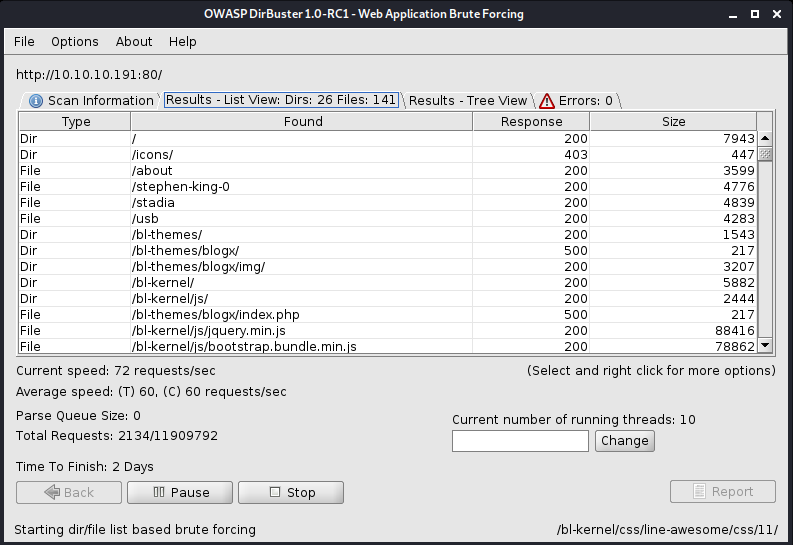The width and height of the screenshot is (793, 545).
Task: Pause the running scan
Action: click(180, 492)
